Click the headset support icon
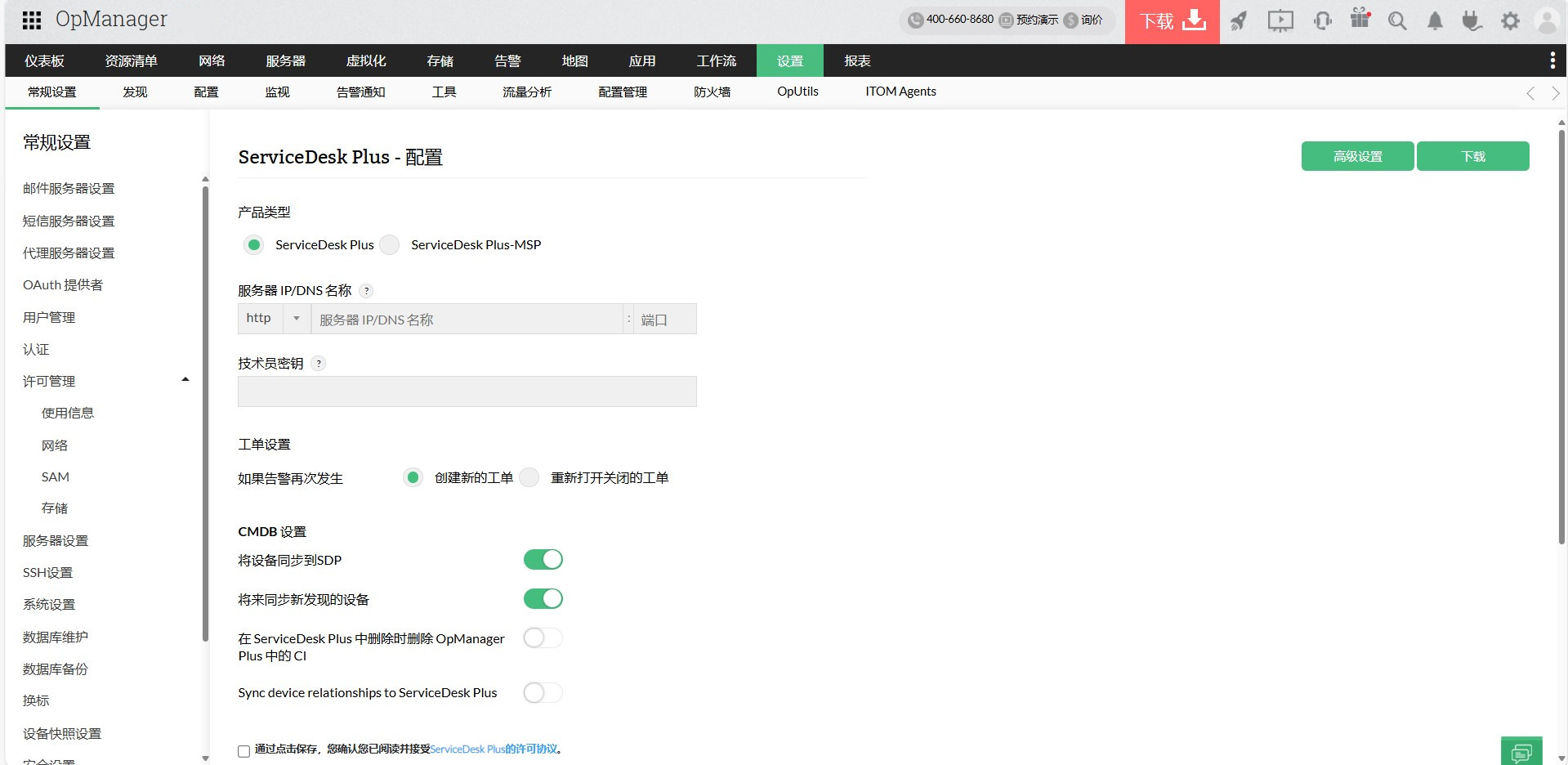 click(1322, 21)
